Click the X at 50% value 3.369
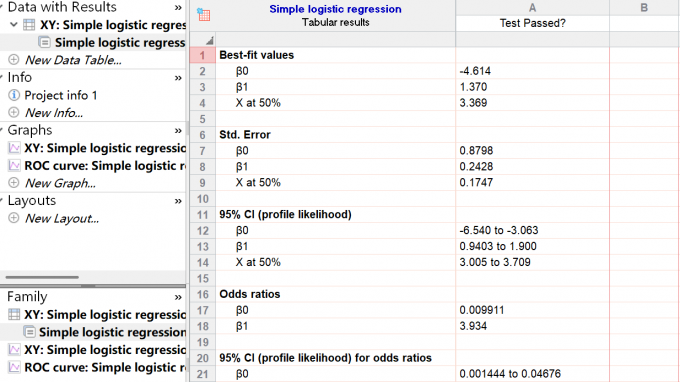This screenshot has width=680, height=382. (473, 103)
